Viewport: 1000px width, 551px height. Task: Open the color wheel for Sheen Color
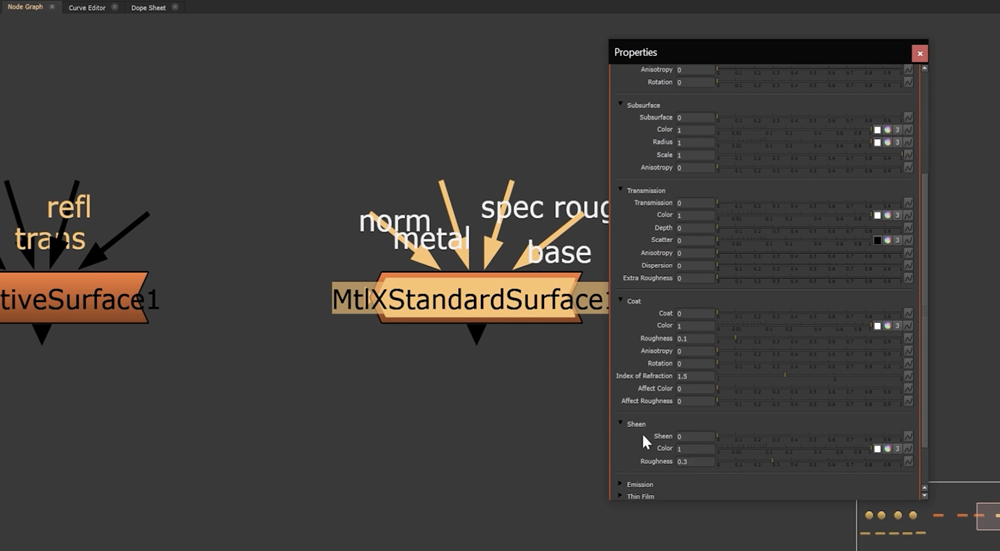tap(887, 449)
